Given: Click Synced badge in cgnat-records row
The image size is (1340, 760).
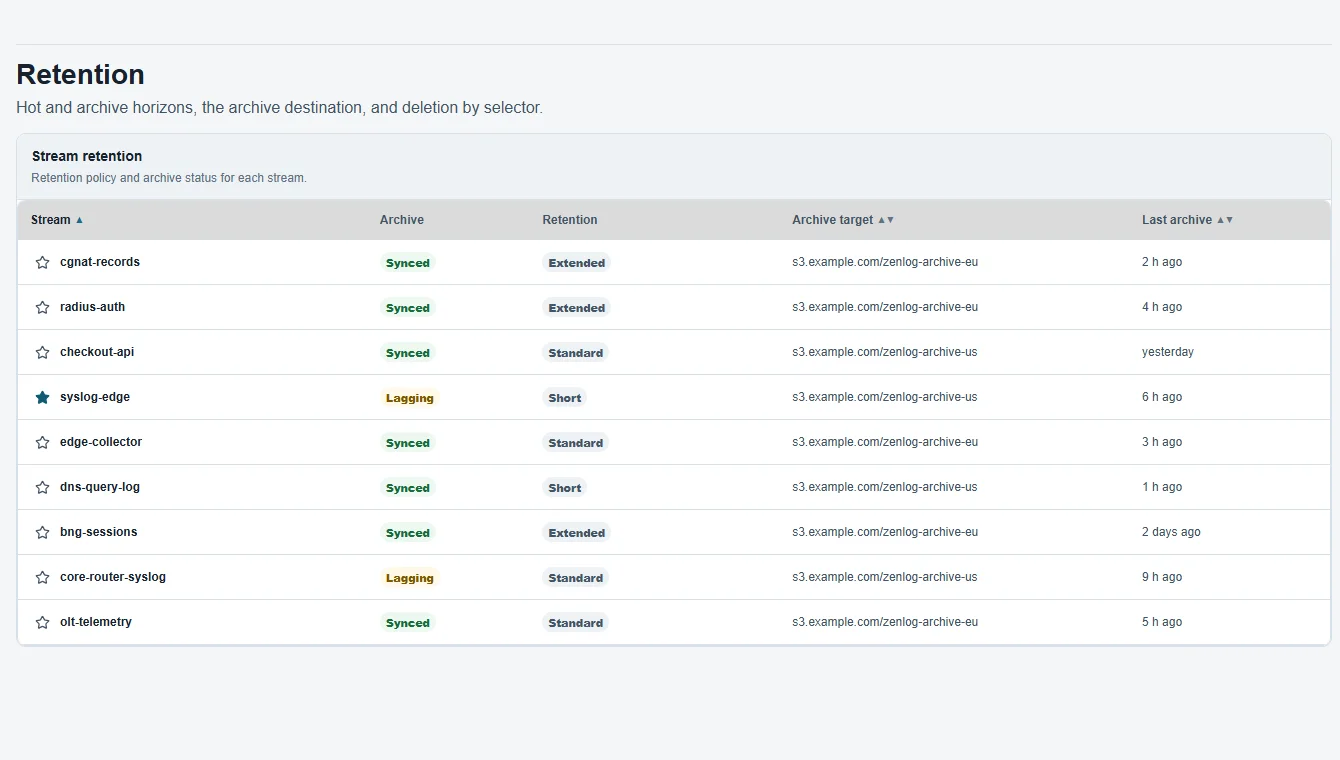Looking at the screenshot, I should 408,263.
